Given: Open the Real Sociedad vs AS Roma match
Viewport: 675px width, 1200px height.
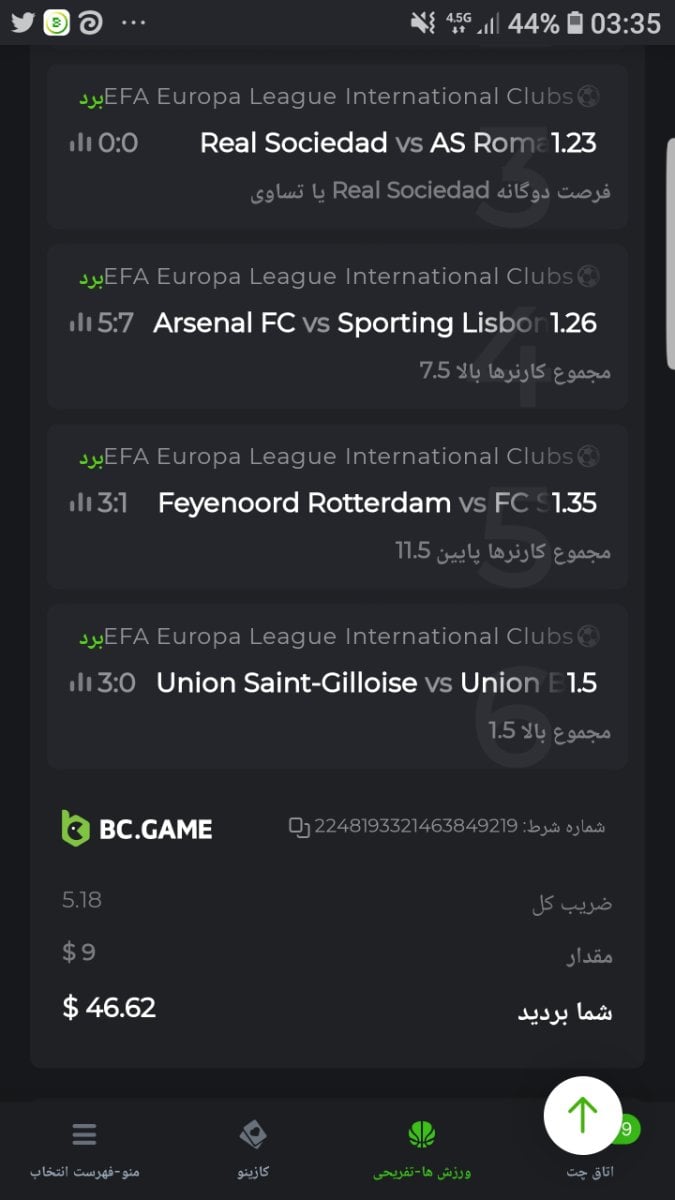Looking at the screenshot, I should pyautogui.click(x=374, y=143).
